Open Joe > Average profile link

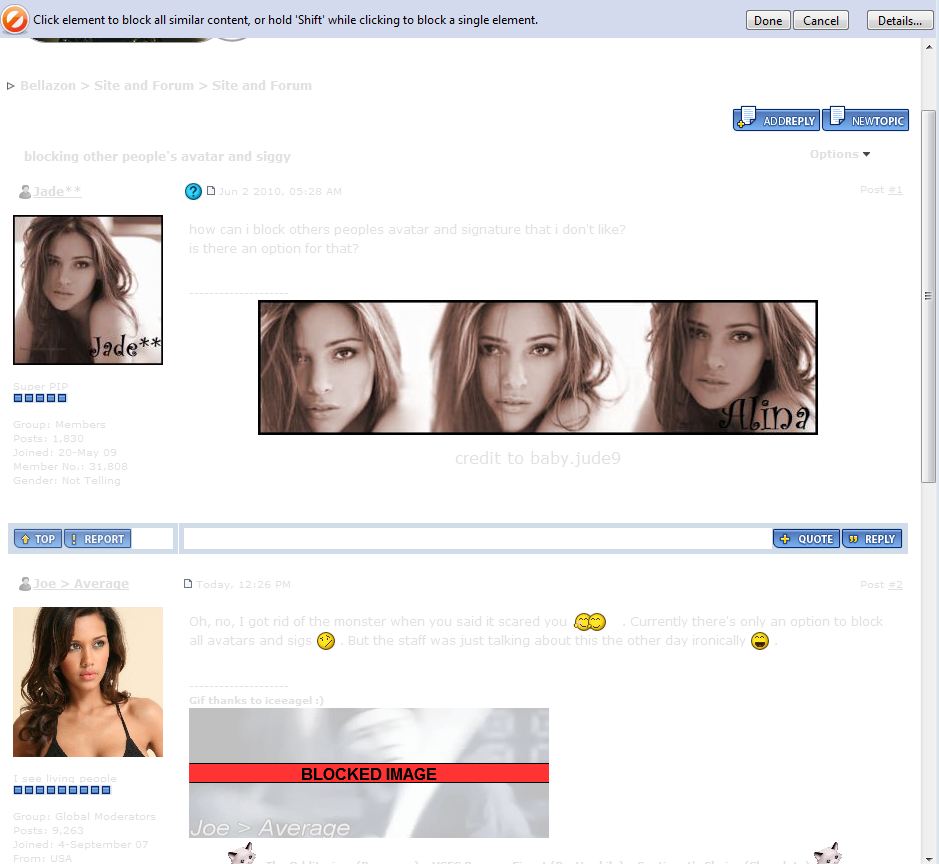tap(81, 584)
